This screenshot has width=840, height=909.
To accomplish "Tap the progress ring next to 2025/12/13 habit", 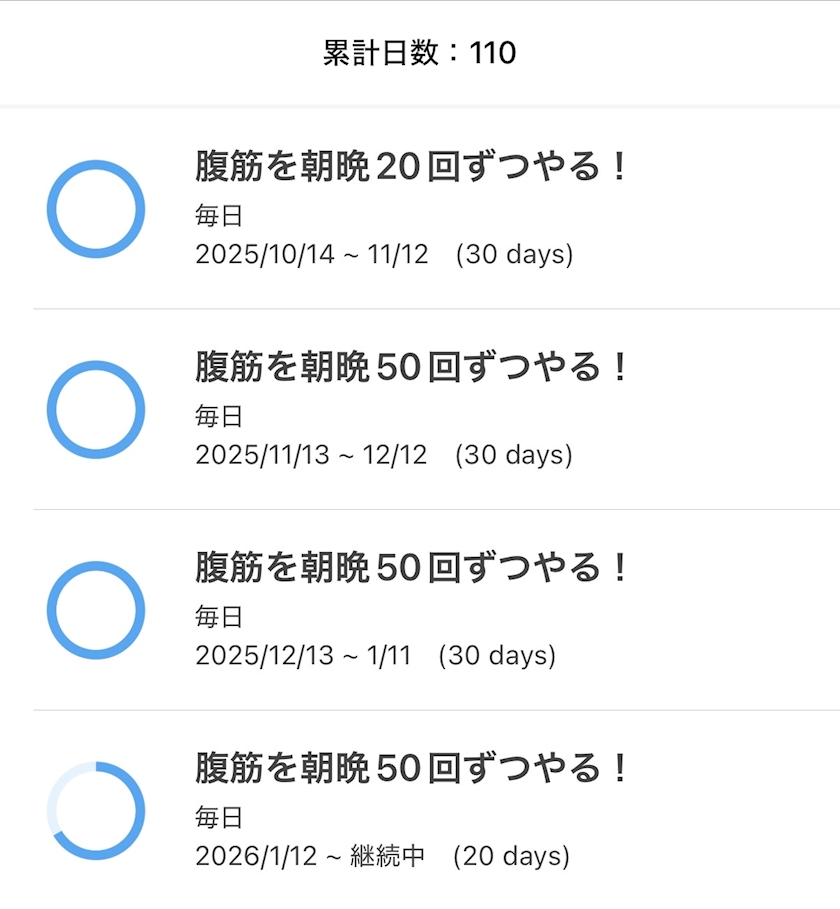I will point(96,610).
